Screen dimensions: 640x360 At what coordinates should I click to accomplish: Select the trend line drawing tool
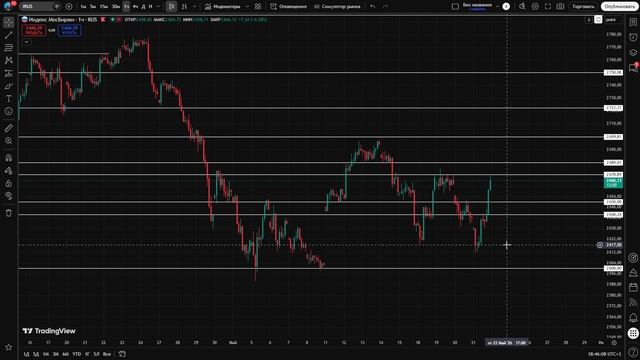click(x=9, y=35)
